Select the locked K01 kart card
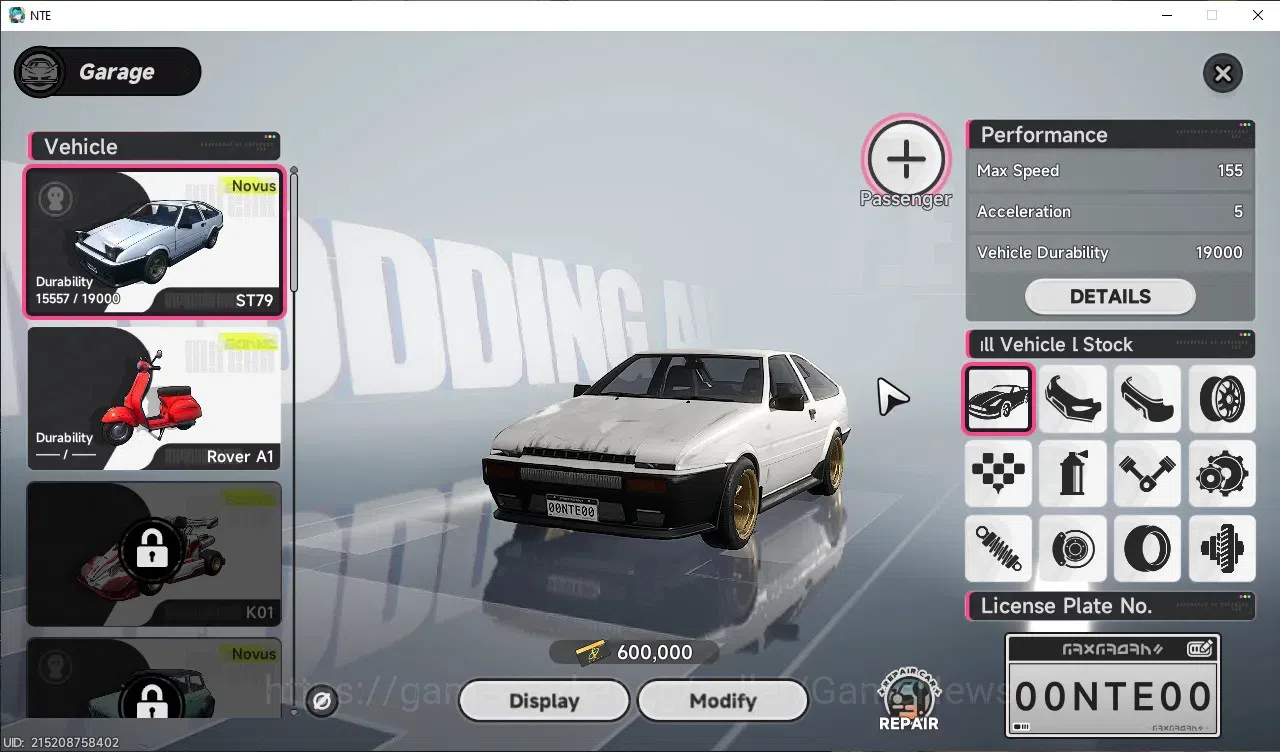Screen dimensions: 1280x752 (154, 554)
